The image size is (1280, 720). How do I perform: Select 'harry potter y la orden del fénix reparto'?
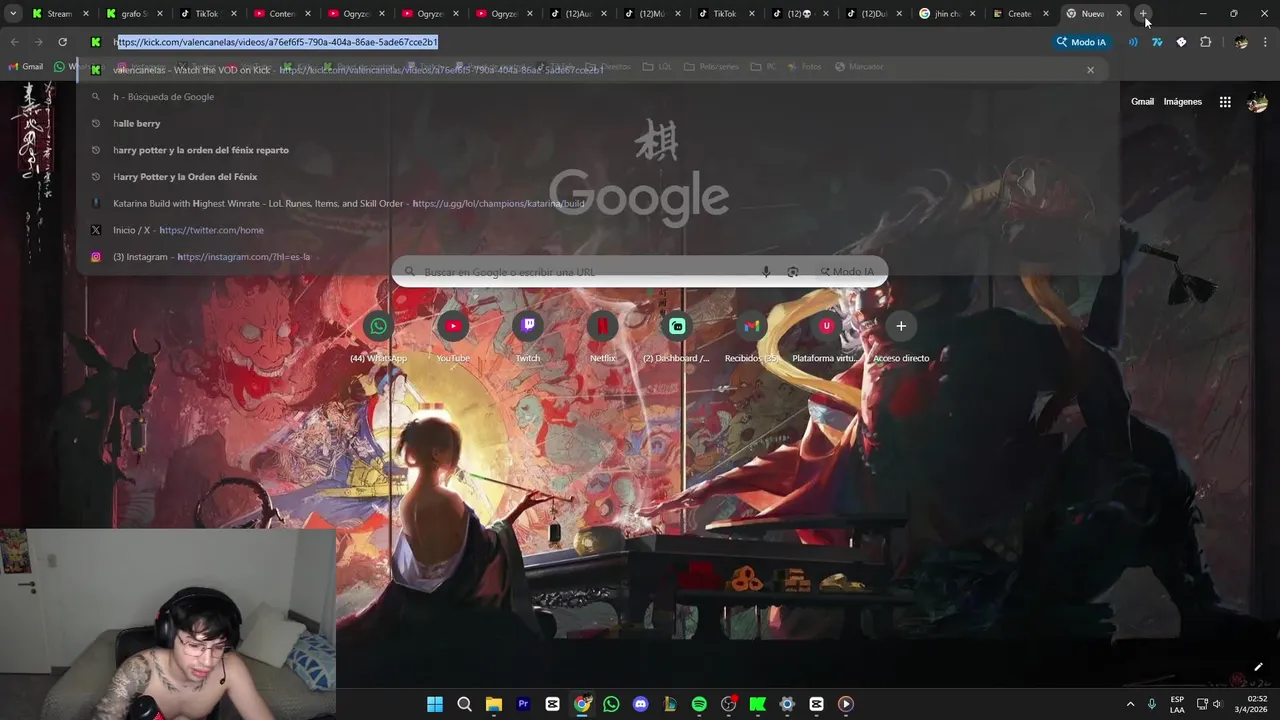(598, 150)
